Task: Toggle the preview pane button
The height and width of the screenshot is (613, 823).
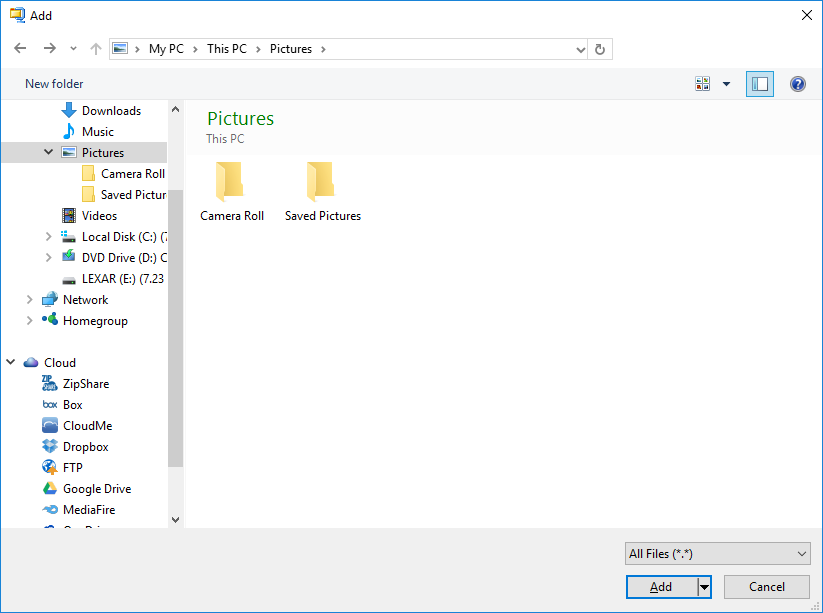Action: tap(759, 84)
